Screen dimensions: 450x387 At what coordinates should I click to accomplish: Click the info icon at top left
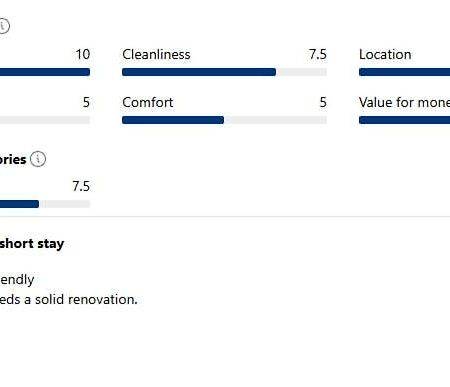click(x=4, y=26)
